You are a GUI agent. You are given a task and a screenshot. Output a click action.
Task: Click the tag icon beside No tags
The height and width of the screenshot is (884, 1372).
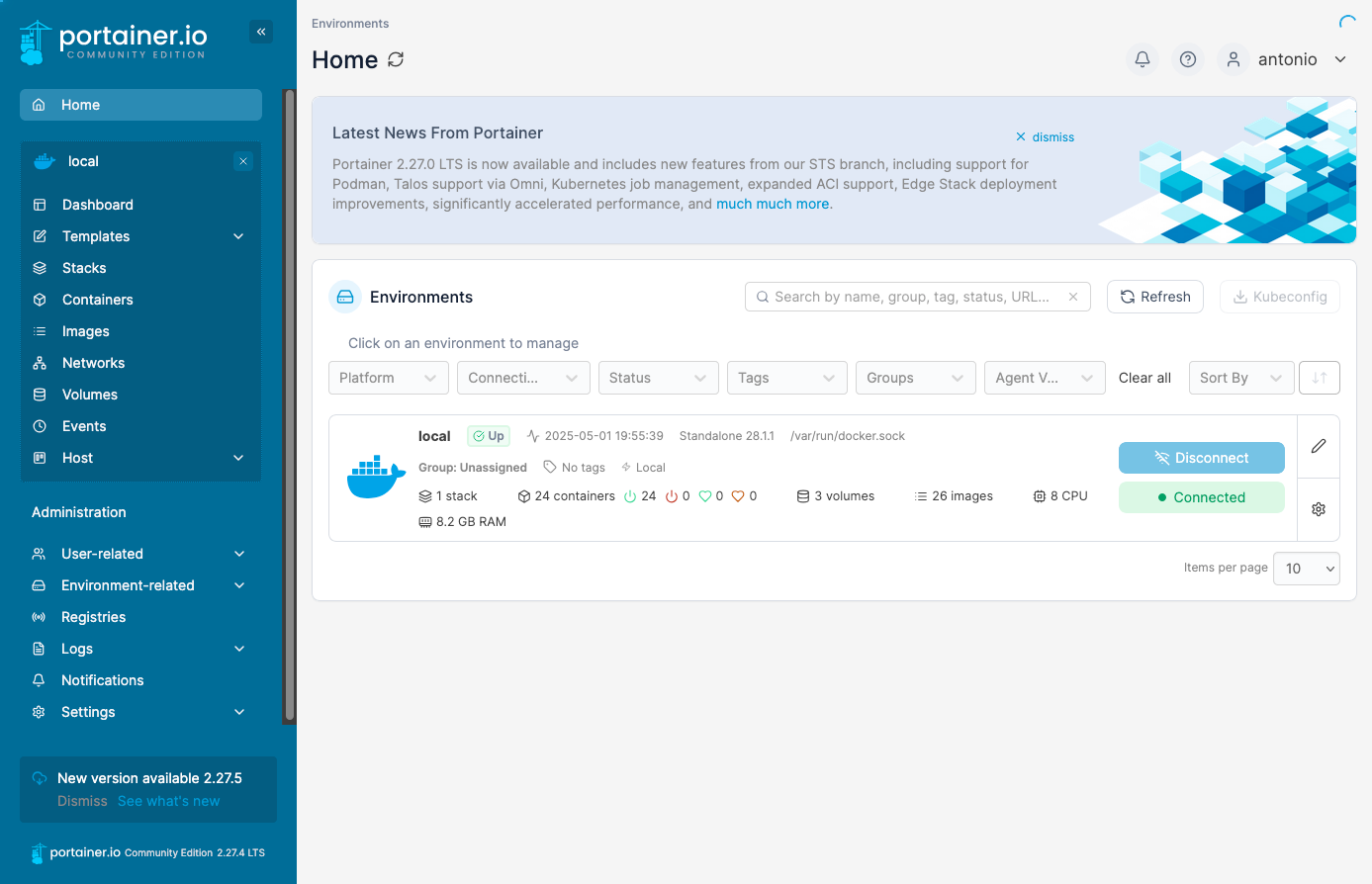click(x=550, y=467)
